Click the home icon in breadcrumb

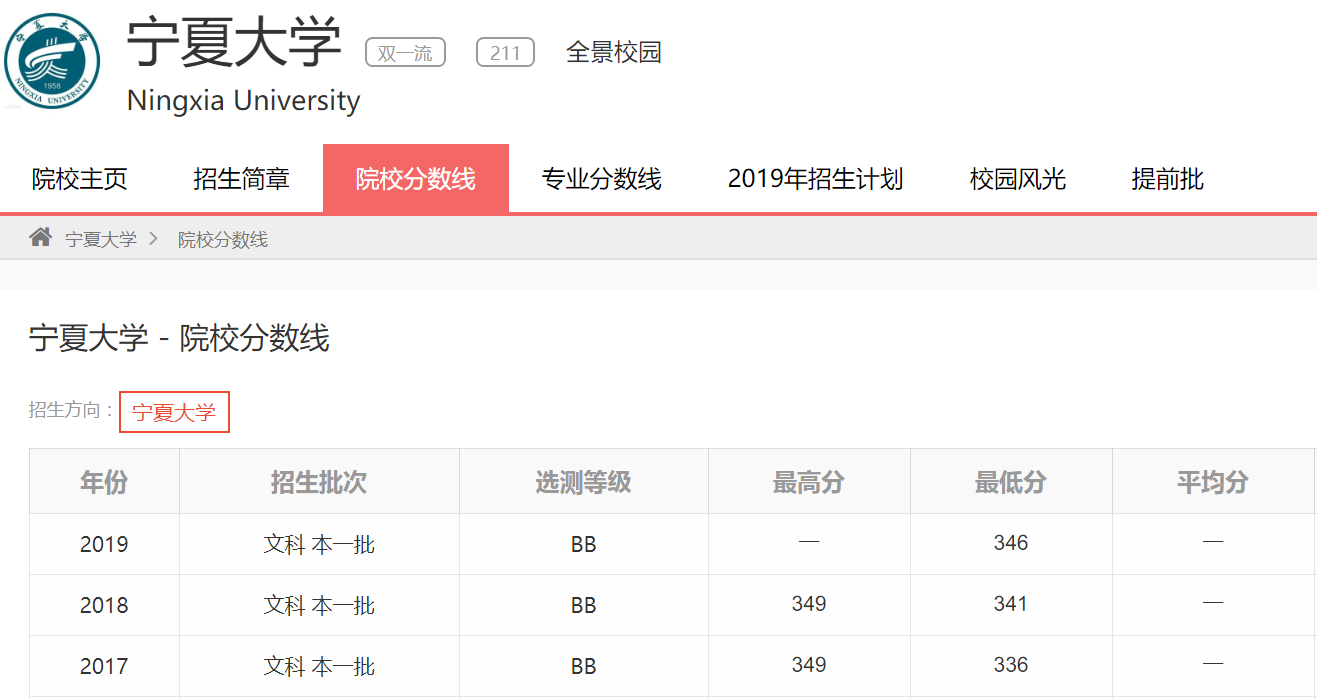pos(40,238)
